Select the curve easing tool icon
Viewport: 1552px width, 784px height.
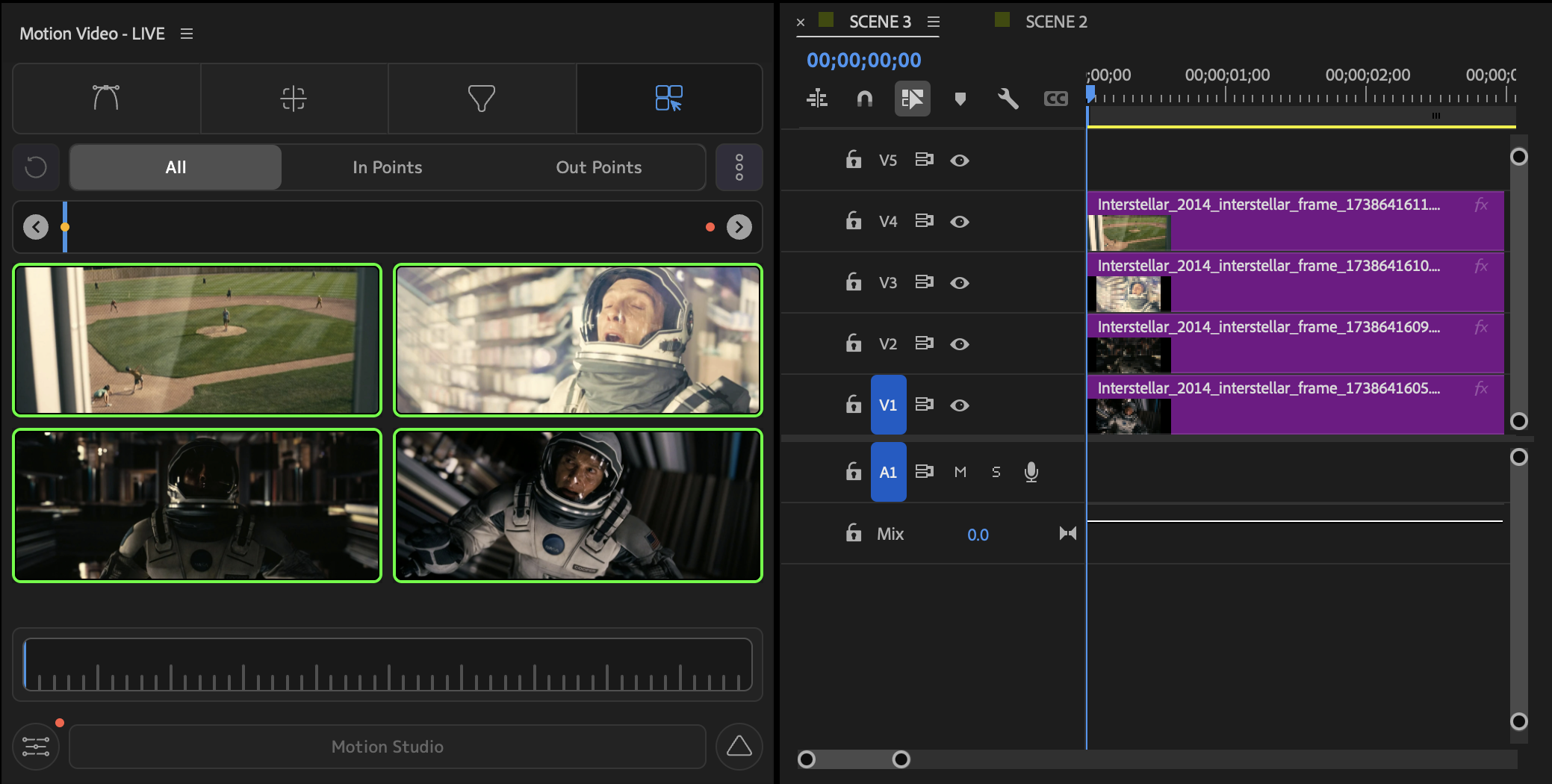(x=106, y=98)
